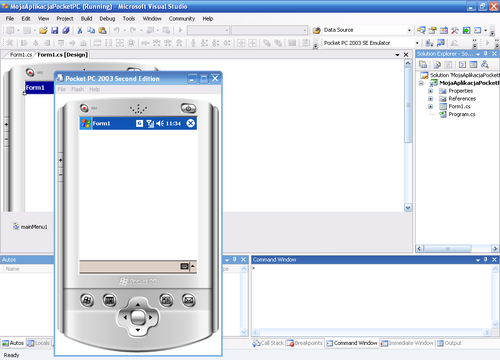Screen dimensions: 500x360
Task: Click the Cut scissors icon
Action: coord(80,30)
